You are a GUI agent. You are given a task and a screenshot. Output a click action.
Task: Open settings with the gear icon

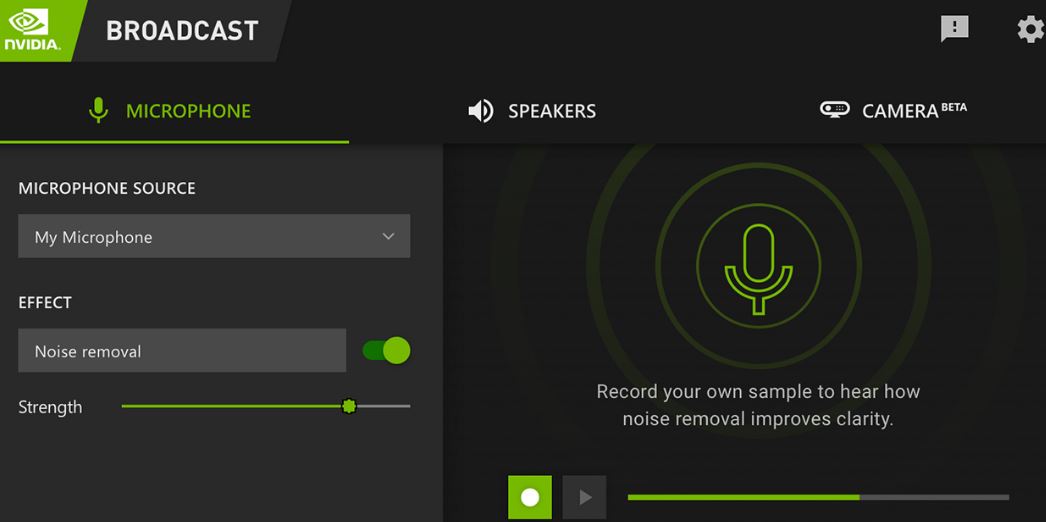click(x=1031, y=29)
